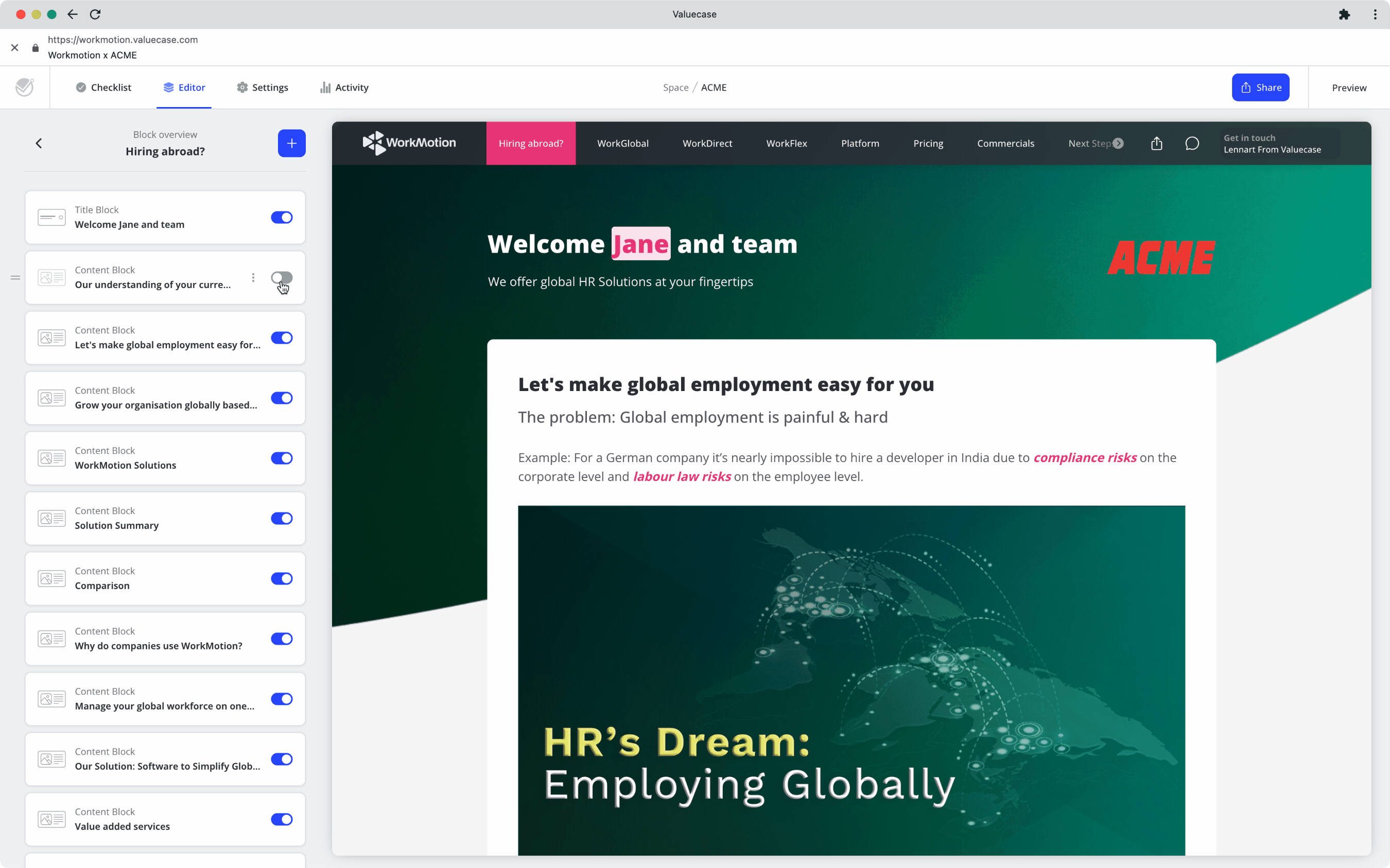The image size is (1390, 868).
Task: Select the Hiring abroad? preview tab
Action: click(x=531, y=143)
